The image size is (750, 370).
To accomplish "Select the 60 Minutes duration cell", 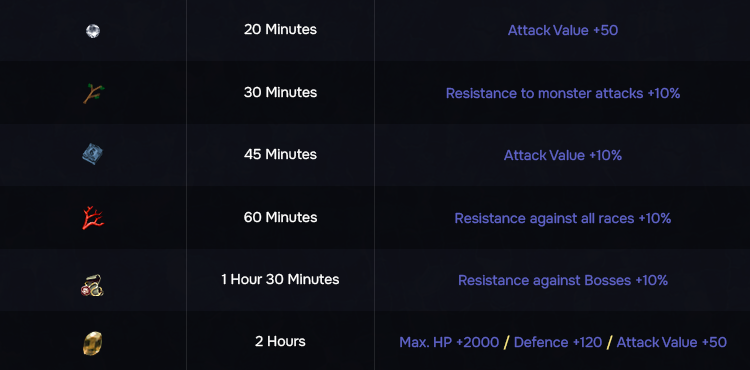I will point(280,217).
